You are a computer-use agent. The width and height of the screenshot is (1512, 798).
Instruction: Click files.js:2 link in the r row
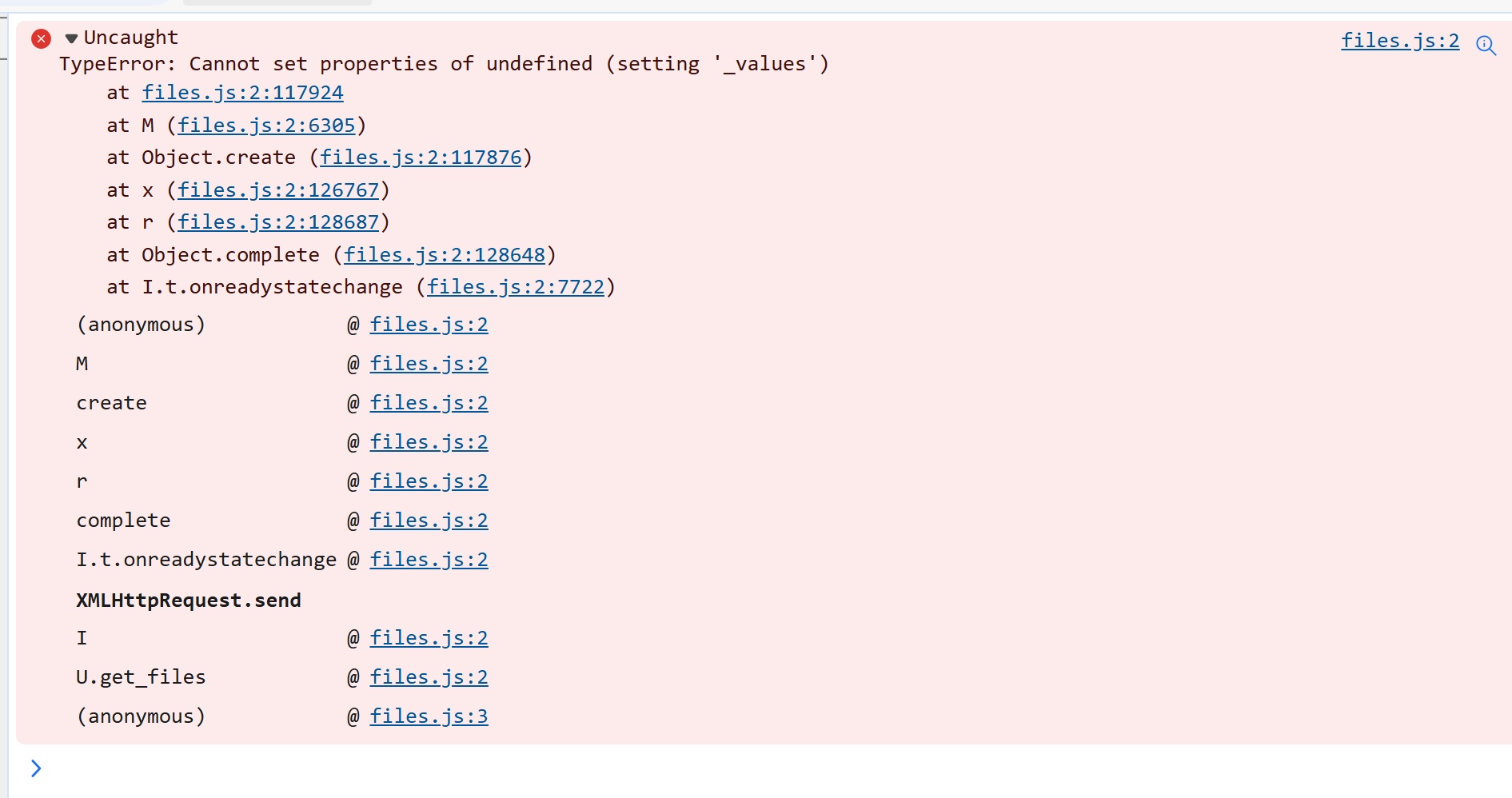429,481
